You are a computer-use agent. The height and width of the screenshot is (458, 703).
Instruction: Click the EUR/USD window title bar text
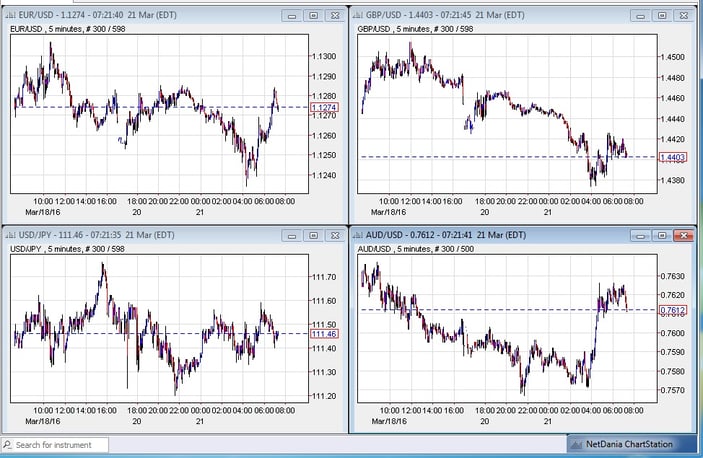pyautogui.click(x=97, y=15)
